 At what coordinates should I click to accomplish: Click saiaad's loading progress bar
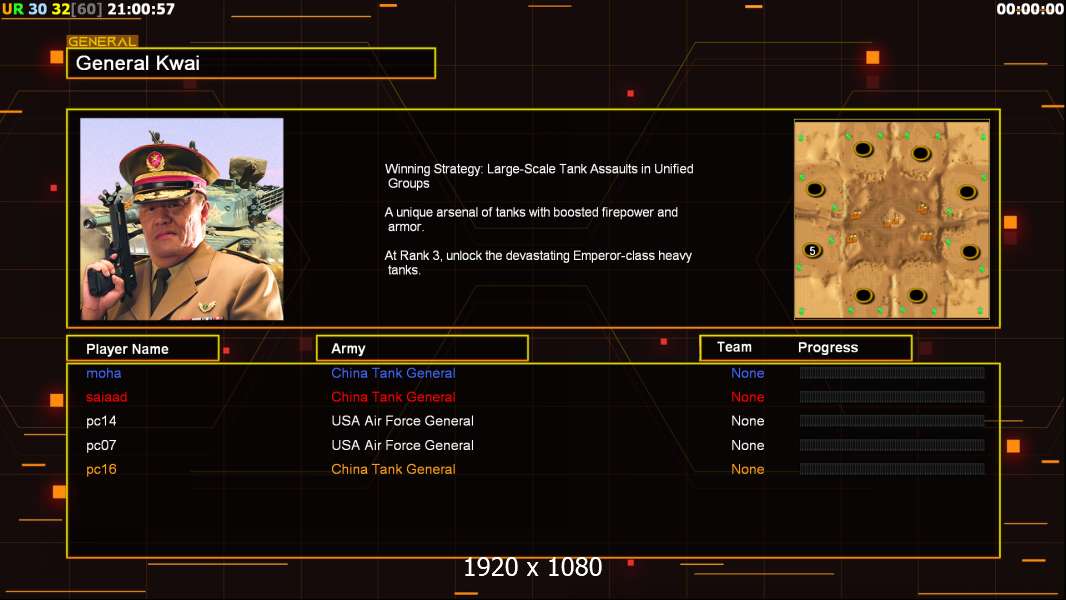pyautogui.click(x=892, y=397)
